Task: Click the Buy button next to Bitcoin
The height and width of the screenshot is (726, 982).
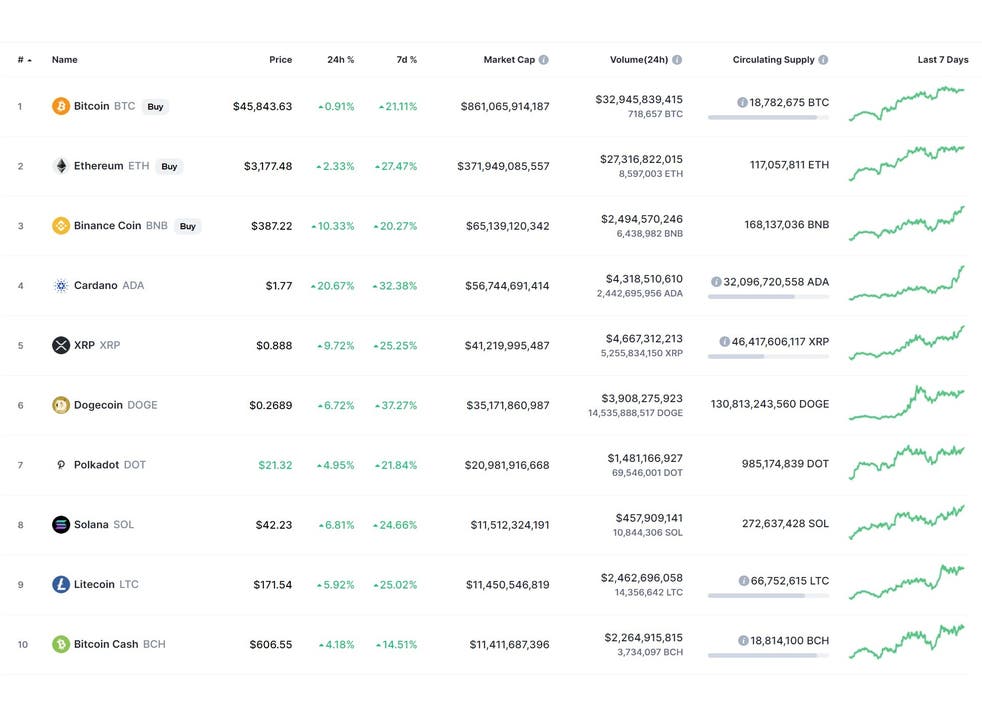Action: (155, 106)
